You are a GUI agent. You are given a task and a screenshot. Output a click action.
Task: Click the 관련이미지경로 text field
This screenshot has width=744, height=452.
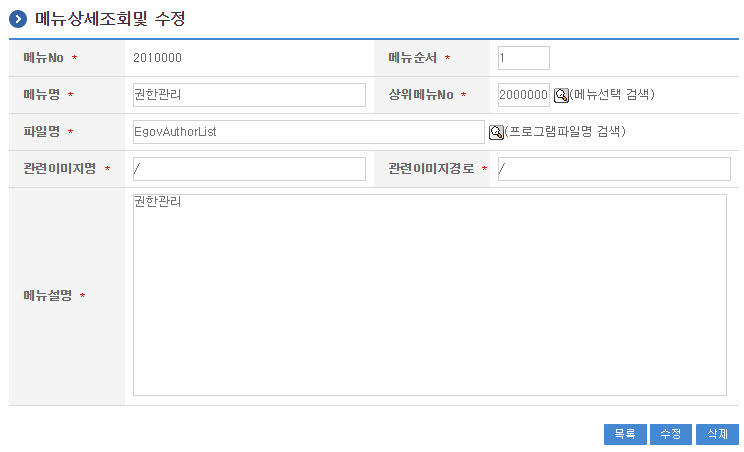tap(613, 169)
